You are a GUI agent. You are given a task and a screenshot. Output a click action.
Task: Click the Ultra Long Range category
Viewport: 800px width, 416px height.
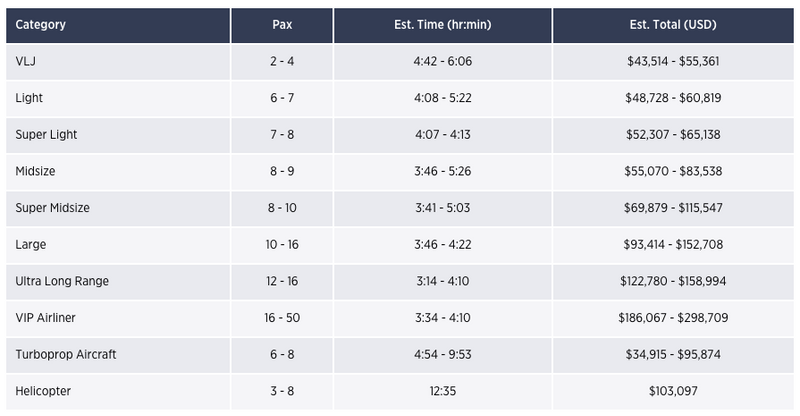click(62, 281)
